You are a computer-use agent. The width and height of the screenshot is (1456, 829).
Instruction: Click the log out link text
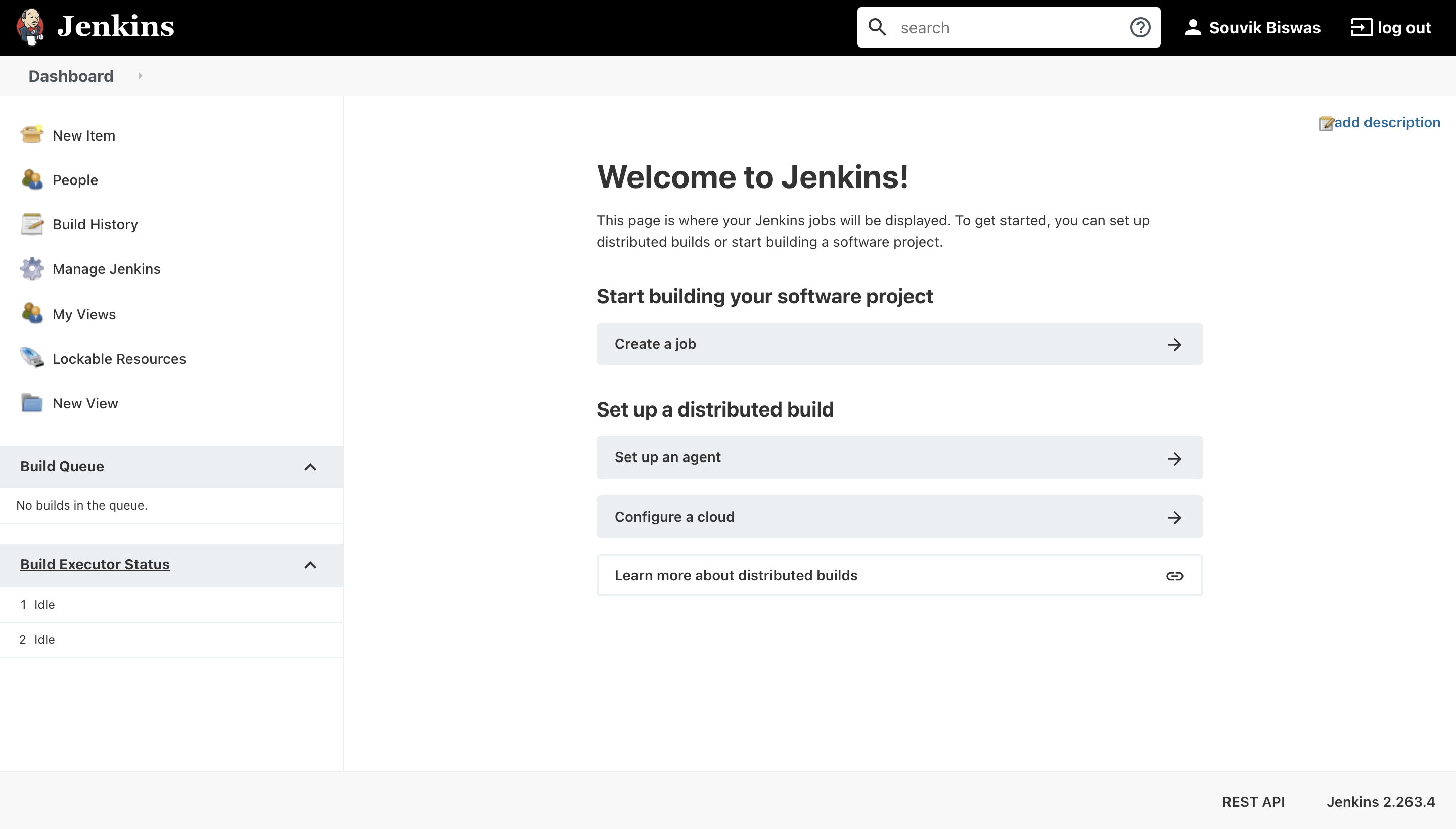tap(1403, 27)
